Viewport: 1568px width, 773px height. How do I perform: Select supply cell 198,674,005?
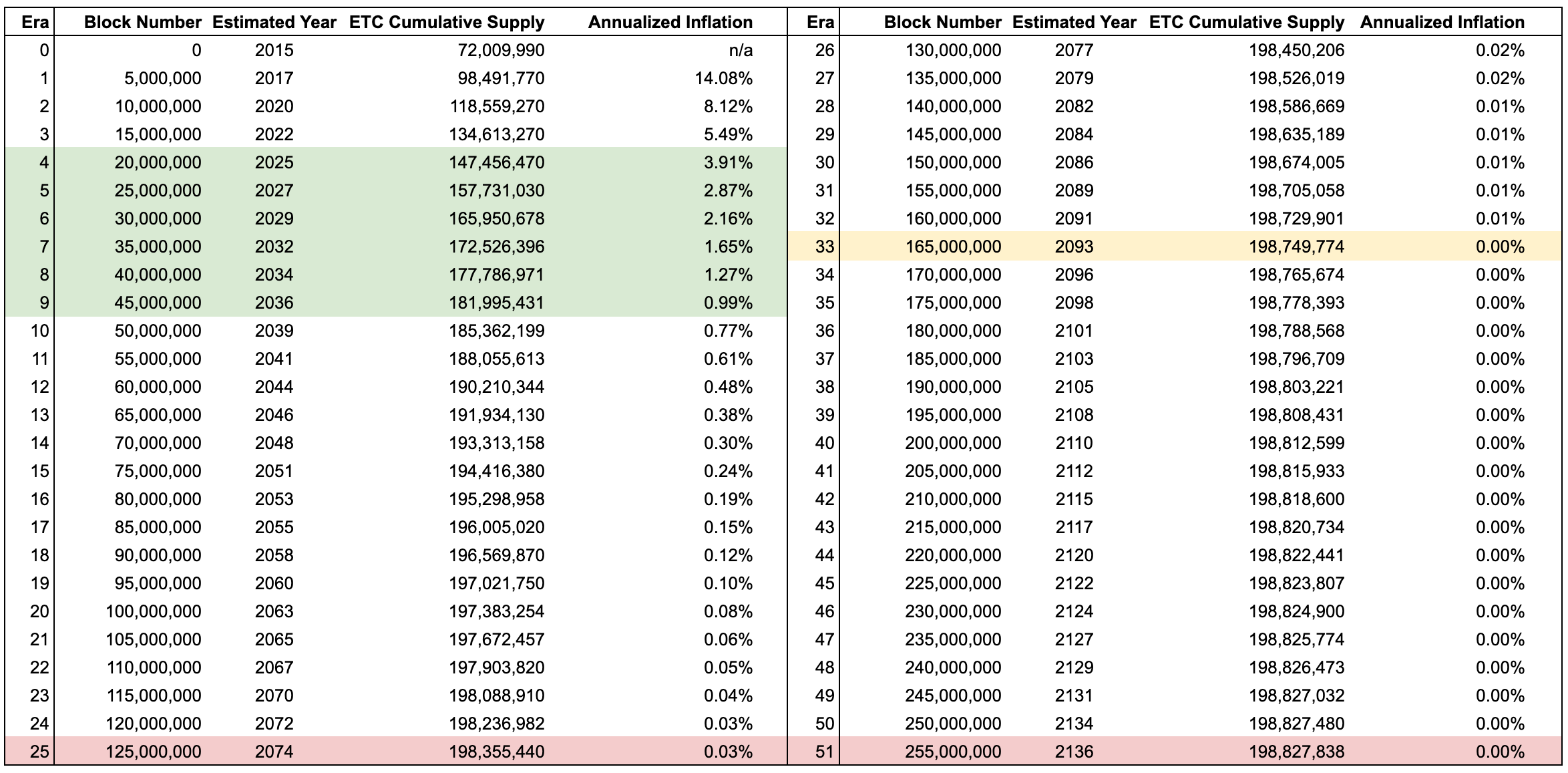(x=1297, y=162)
